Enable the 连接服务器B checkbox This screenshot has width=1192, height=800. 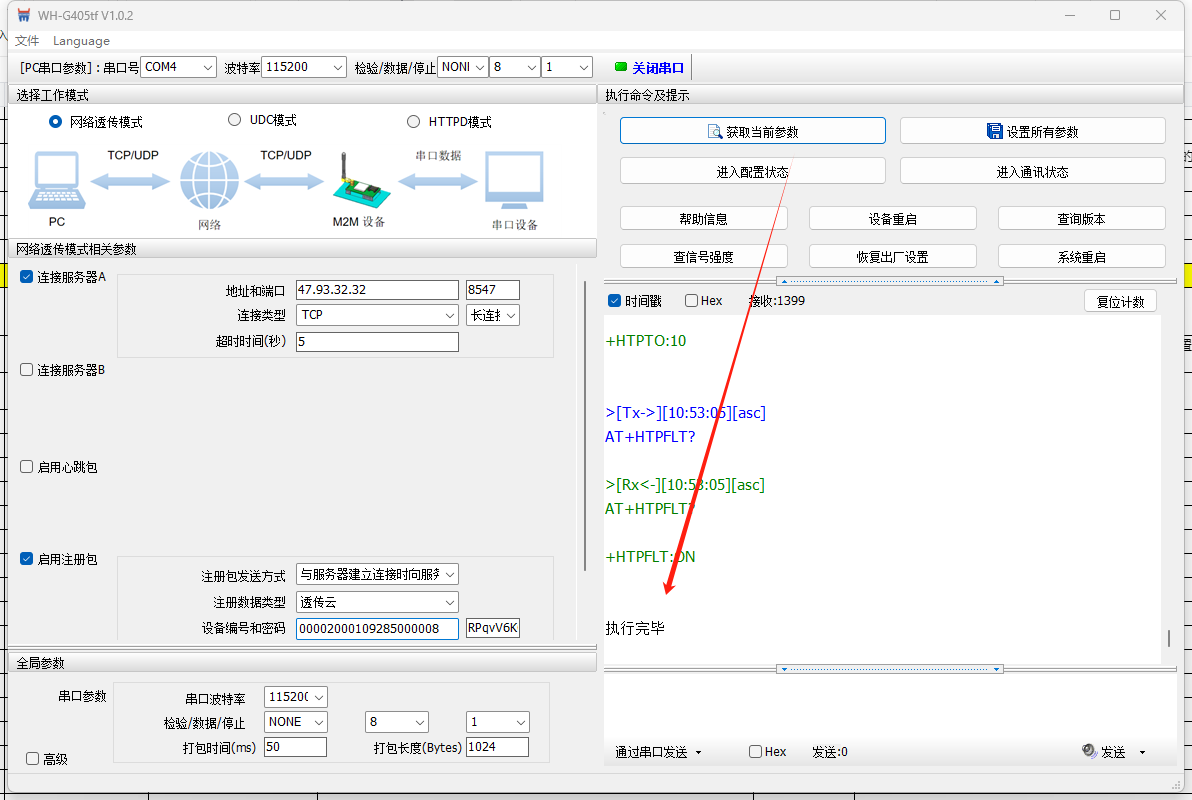click(x=27, y=370)
